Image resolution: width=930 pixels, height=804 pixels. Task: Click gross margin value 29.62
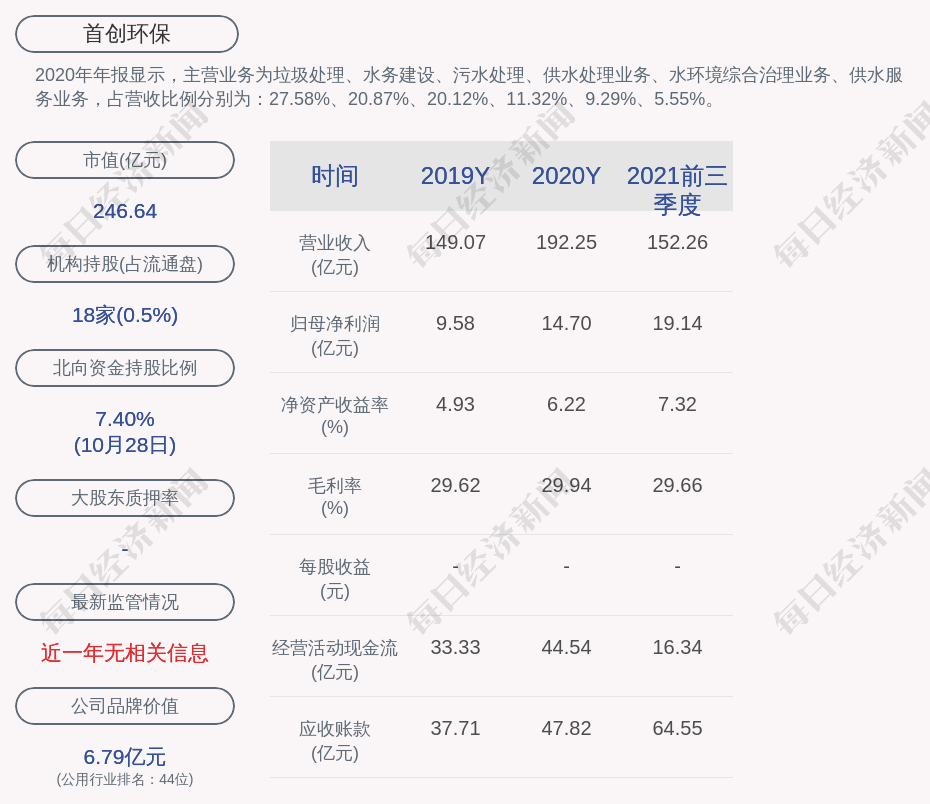pos(456,486)
